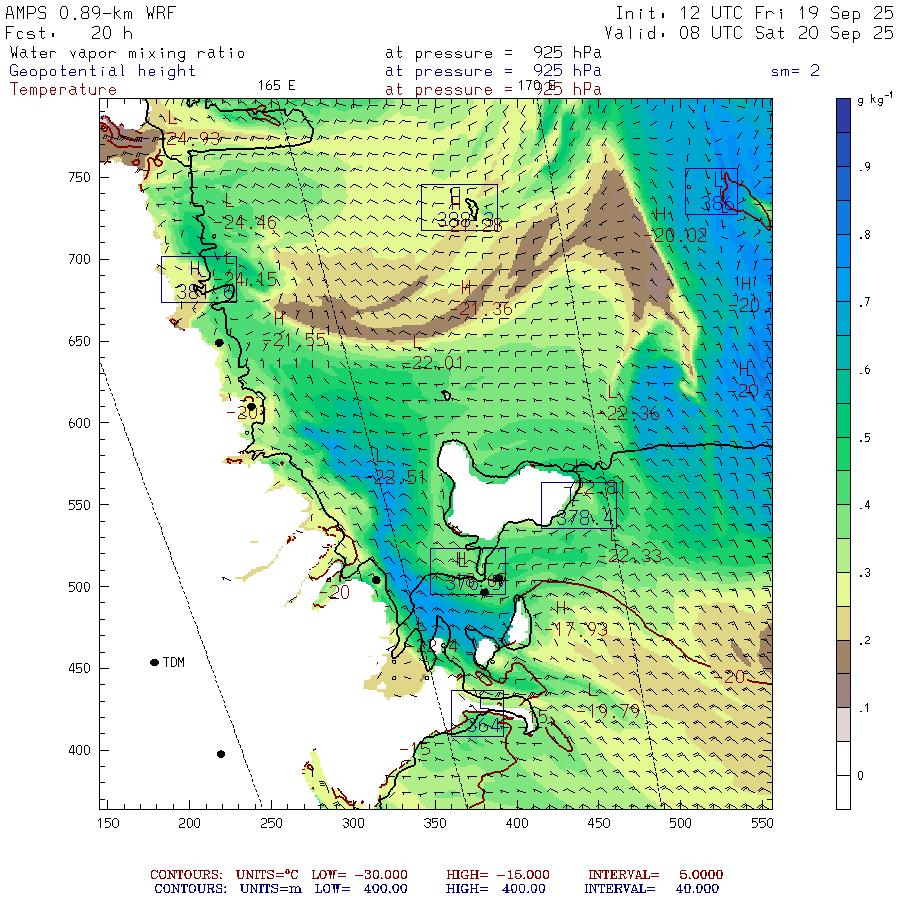Select the 'Fcst: 20 h' forecast hour label
This screenshot has width=900, height=900.
[69, 33]
